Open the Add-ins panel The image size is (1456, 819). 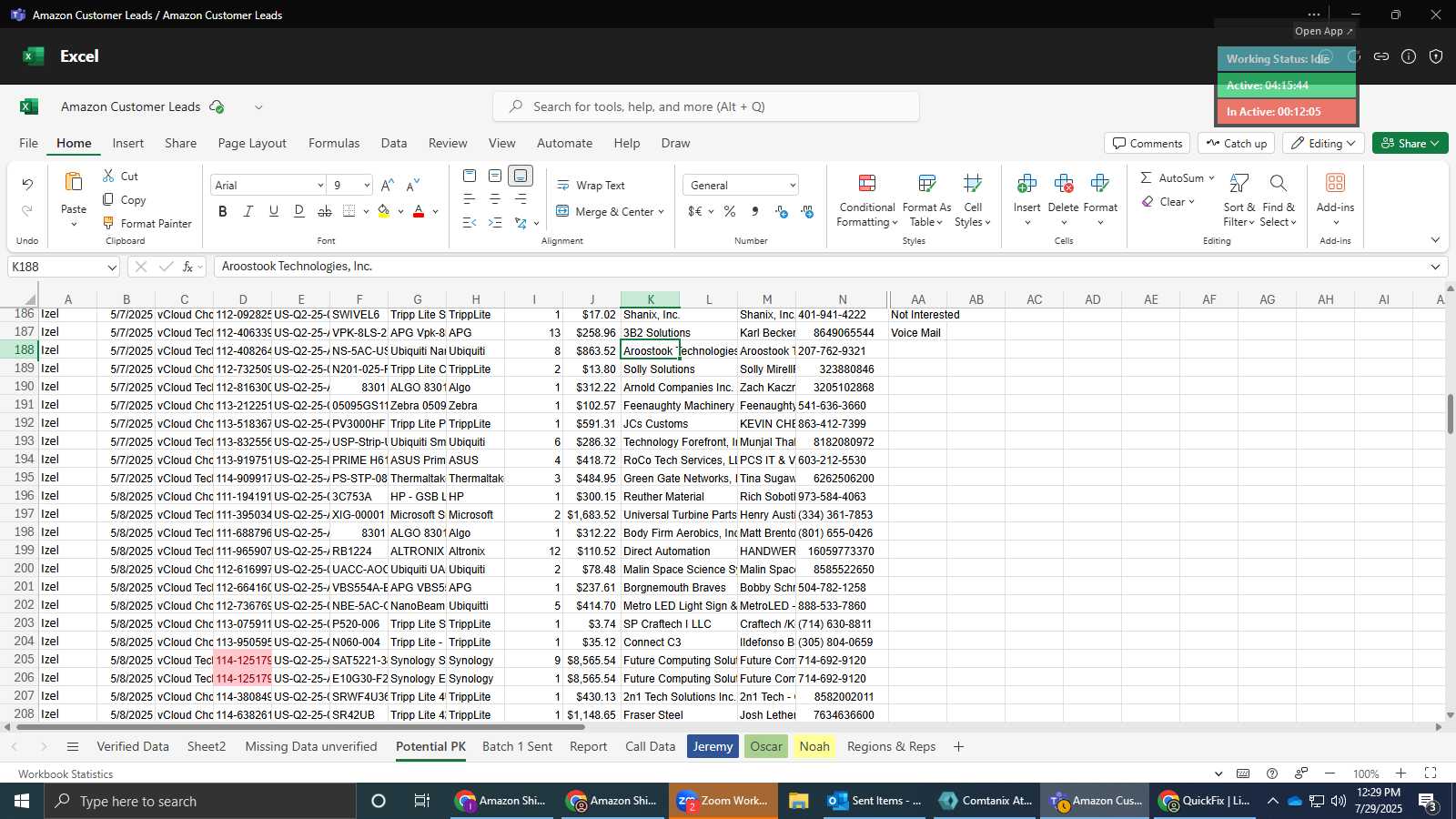[1335, 198]
